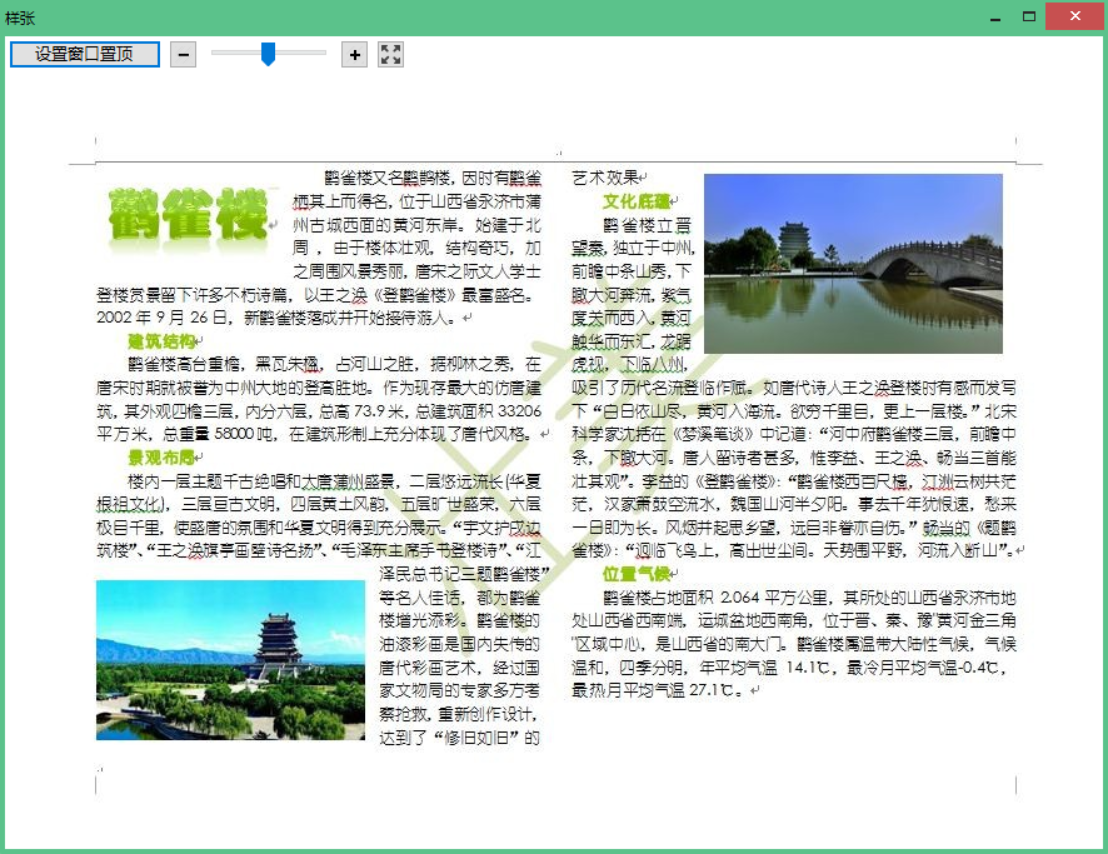Viewport: 1108px width, 854px height.
Task: Click the photo of the tower above trees
Action: pyautogui.click(x=231, y=660)
